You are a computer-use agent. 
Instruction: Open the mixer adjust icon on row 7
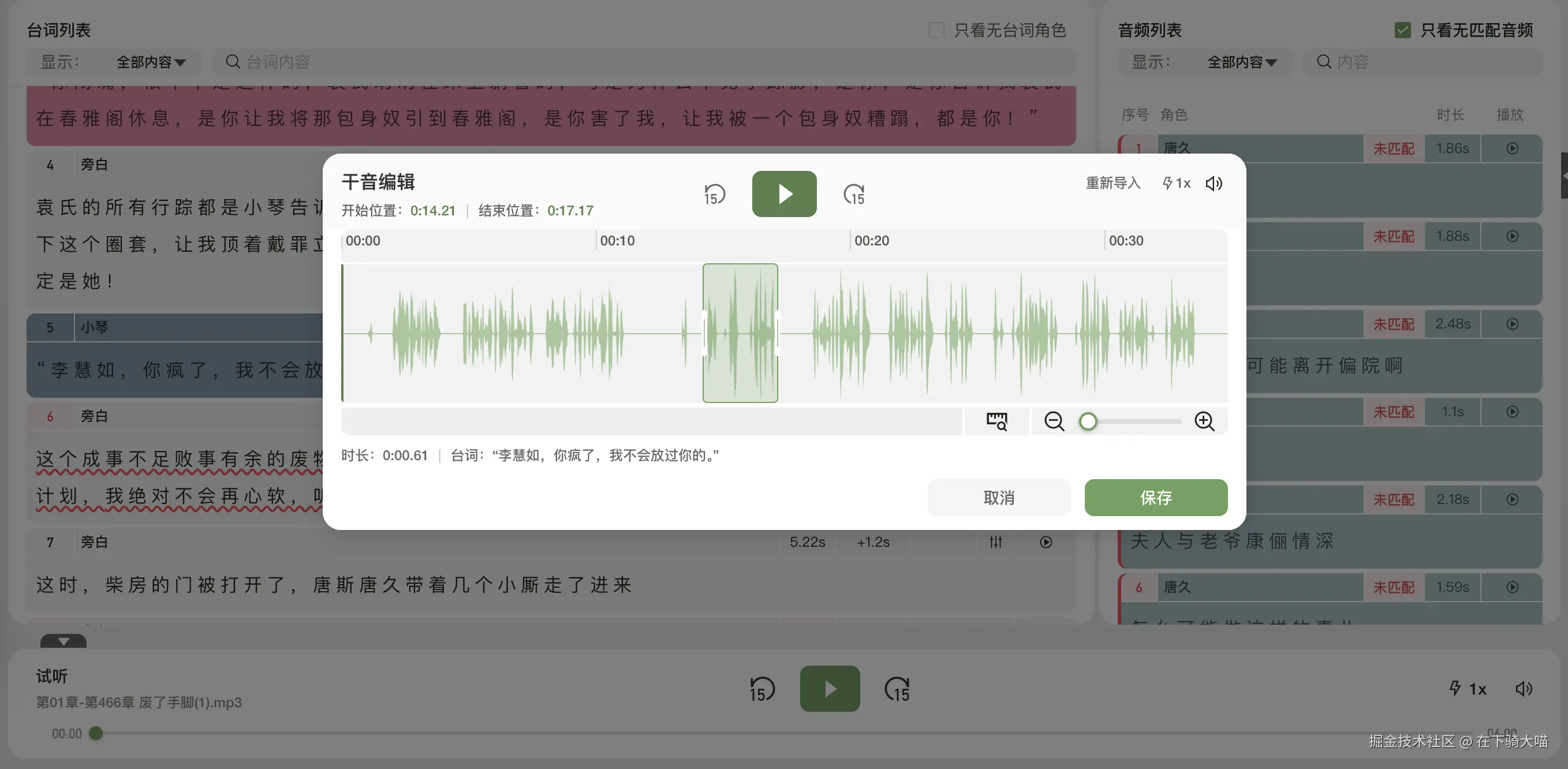tap(995, 542)
